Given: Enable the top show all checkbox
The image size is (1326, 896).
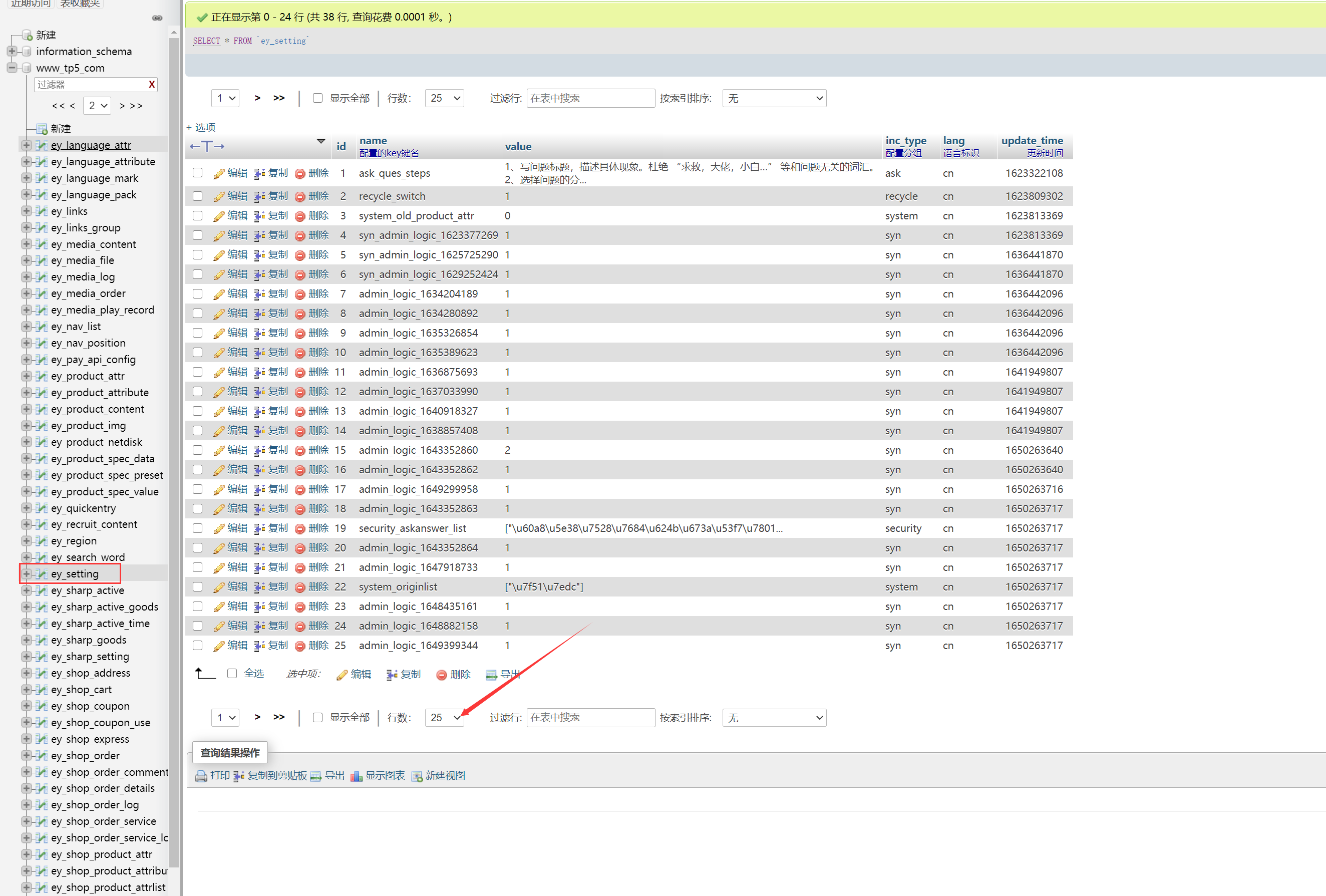Looking at the screenshot, I should click(318, 98).
